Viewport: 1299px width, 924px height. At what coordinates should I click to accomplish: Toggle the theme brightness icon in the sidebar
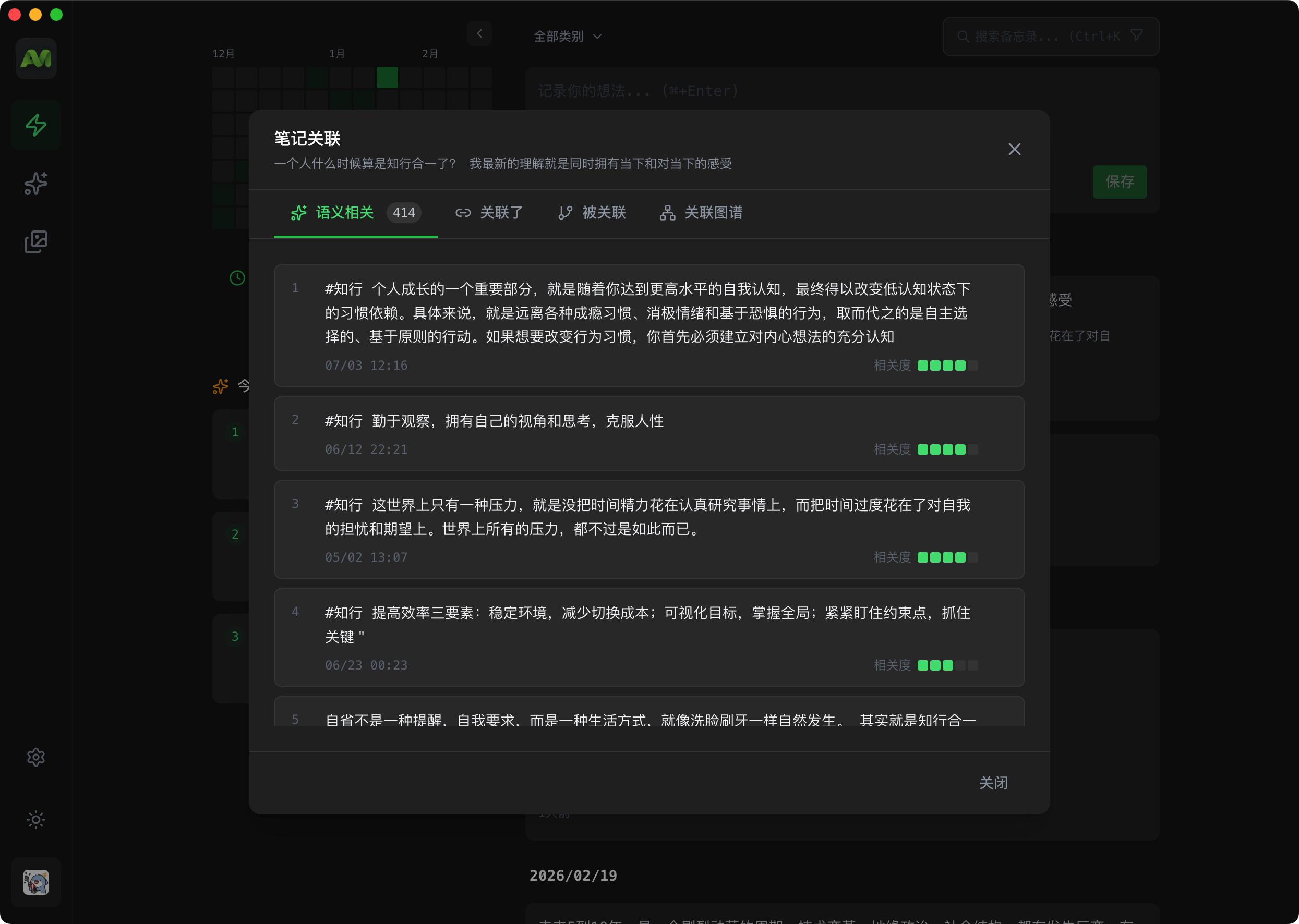coord(35,819)
